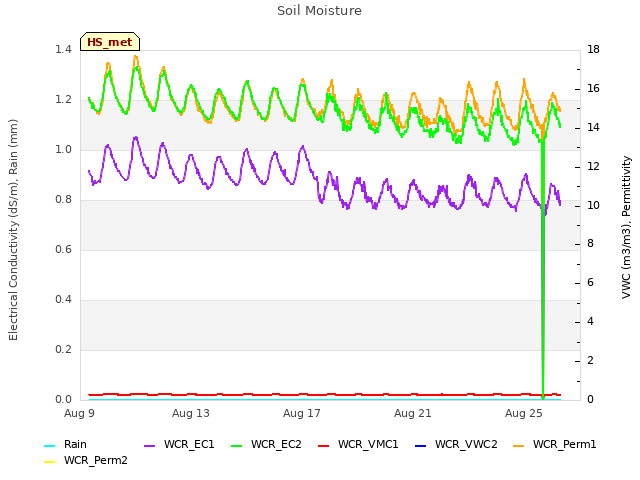Click the blue WCR_VWC2 legend swatch

tap(420, 446)
